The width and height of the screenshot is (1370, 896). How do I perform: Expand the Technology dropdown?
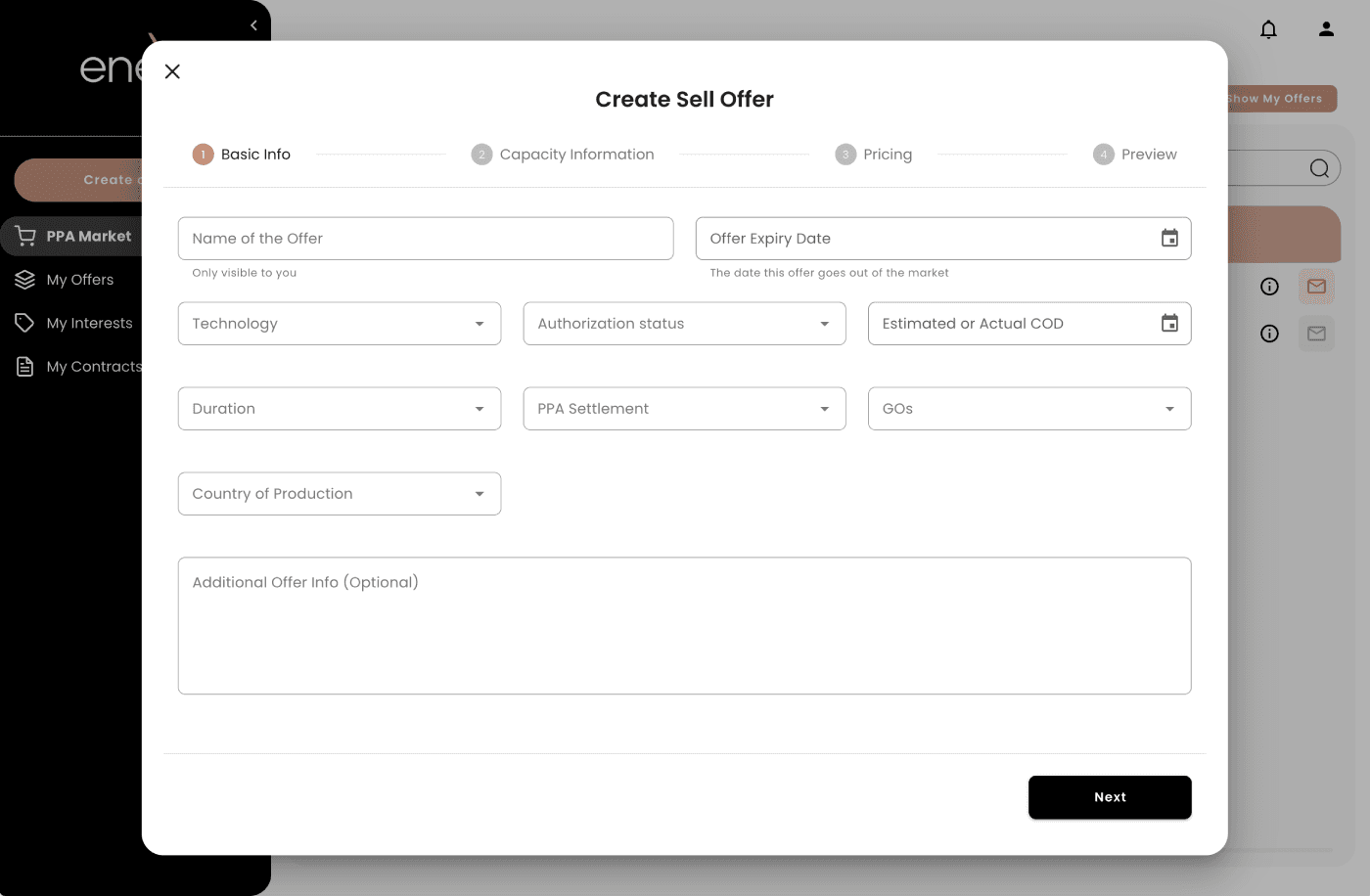[340, 324]
